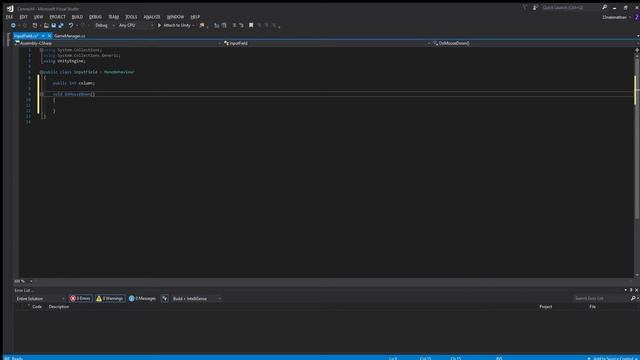Click the collapsed Toolbox side tab

pyautogui.click(x=8, y=39)
